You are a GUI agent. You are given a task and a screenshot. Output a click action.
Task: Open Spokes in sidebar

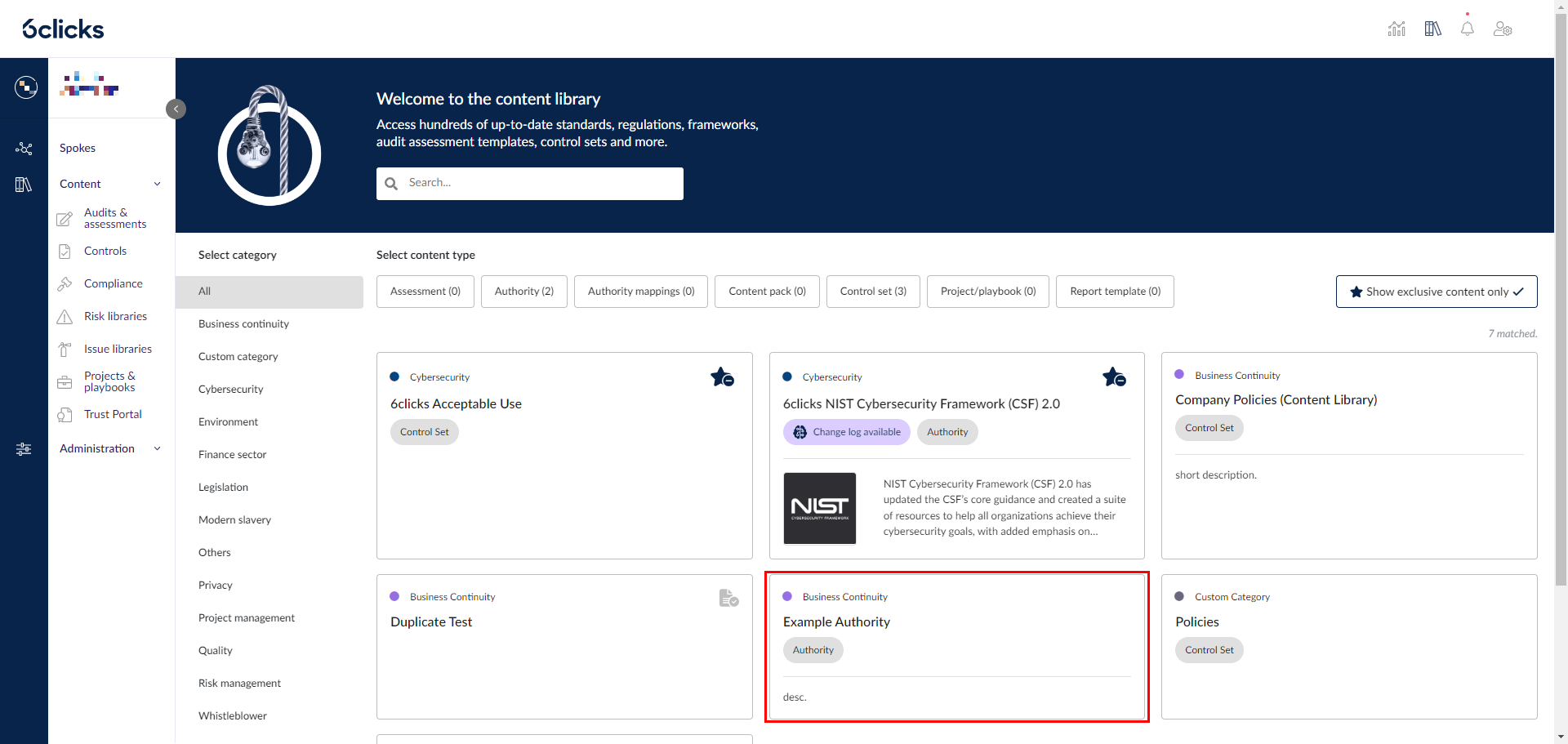[x=78, y=148]
